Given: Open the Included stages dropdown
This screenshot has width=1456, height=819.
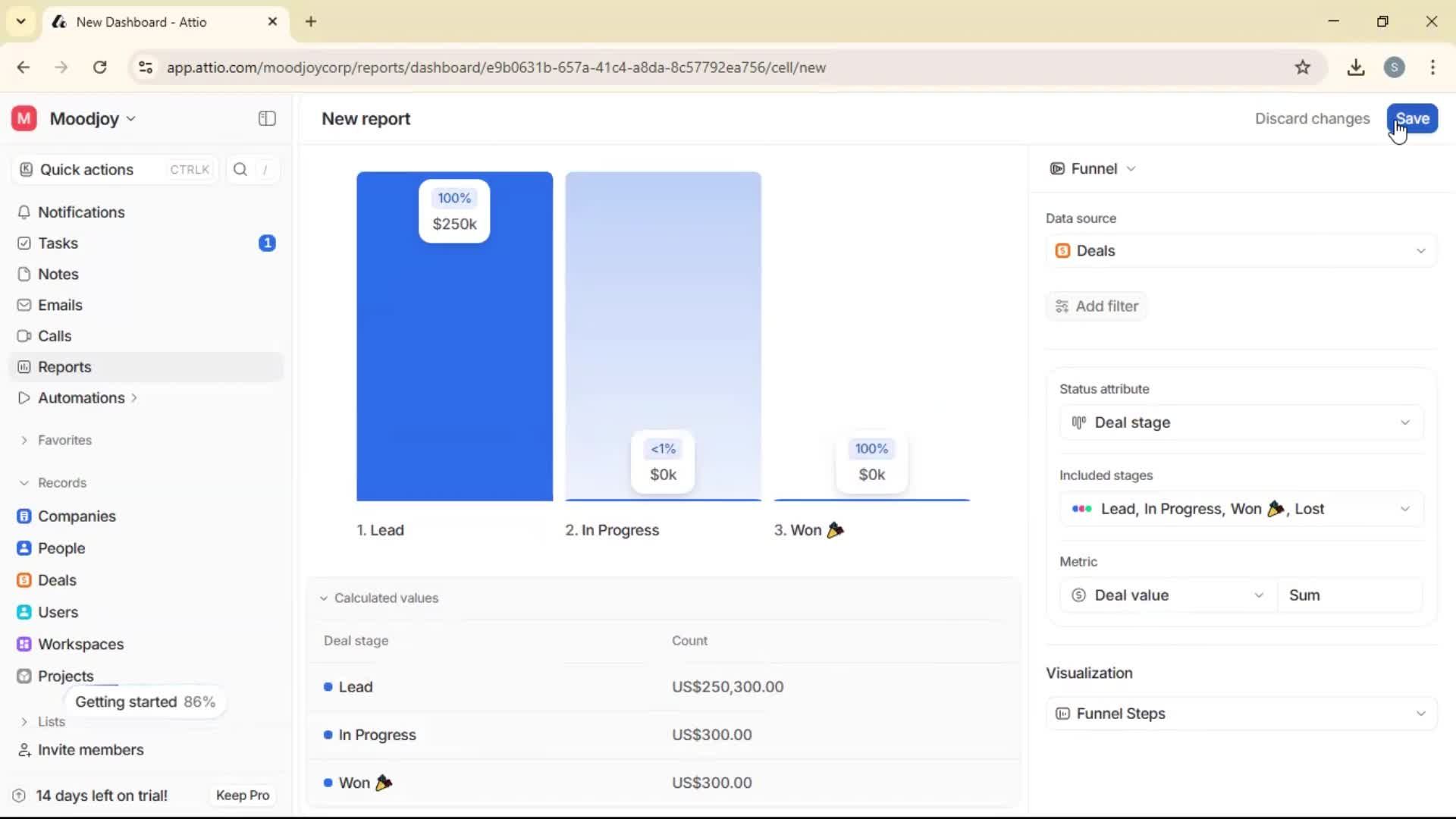Looking at the screenshot, I should point(1240,509).
